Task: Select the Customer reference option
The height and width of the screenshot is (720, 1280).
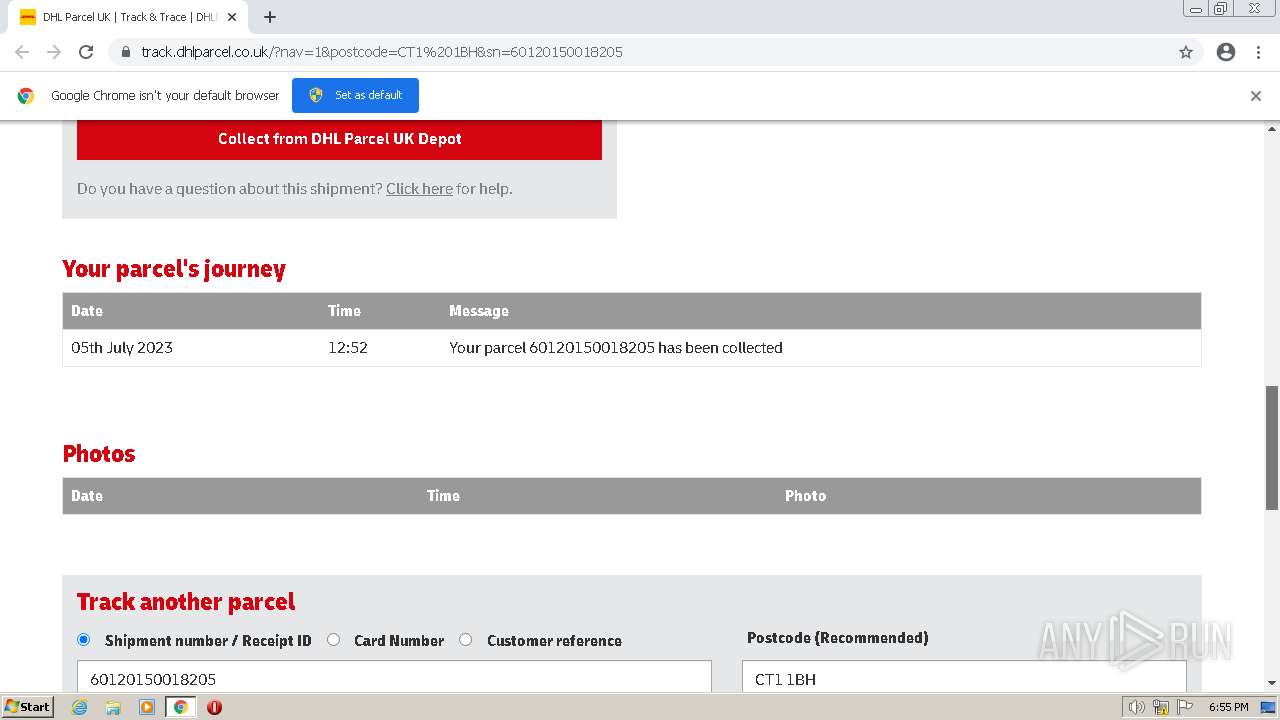Action: pyautogui.click(x=466, y=640)
